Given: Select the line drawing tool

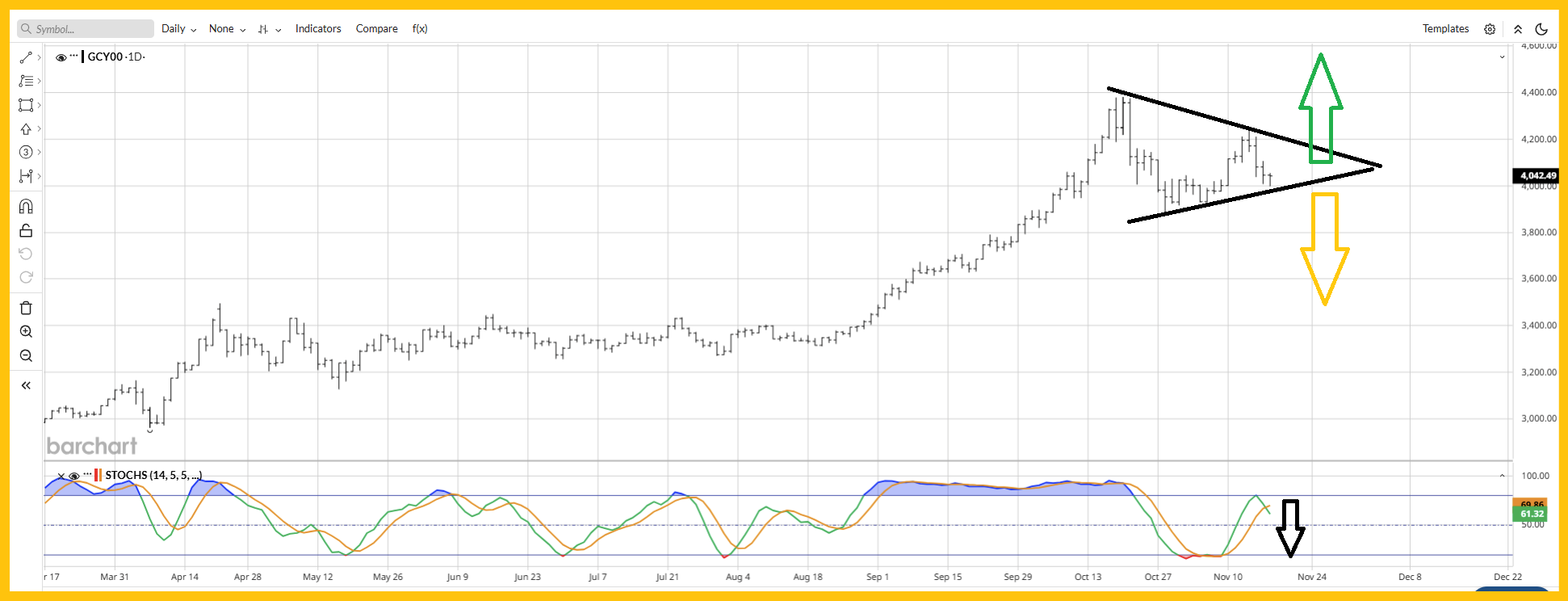Looking at the screenshot, I should point(26,57).
